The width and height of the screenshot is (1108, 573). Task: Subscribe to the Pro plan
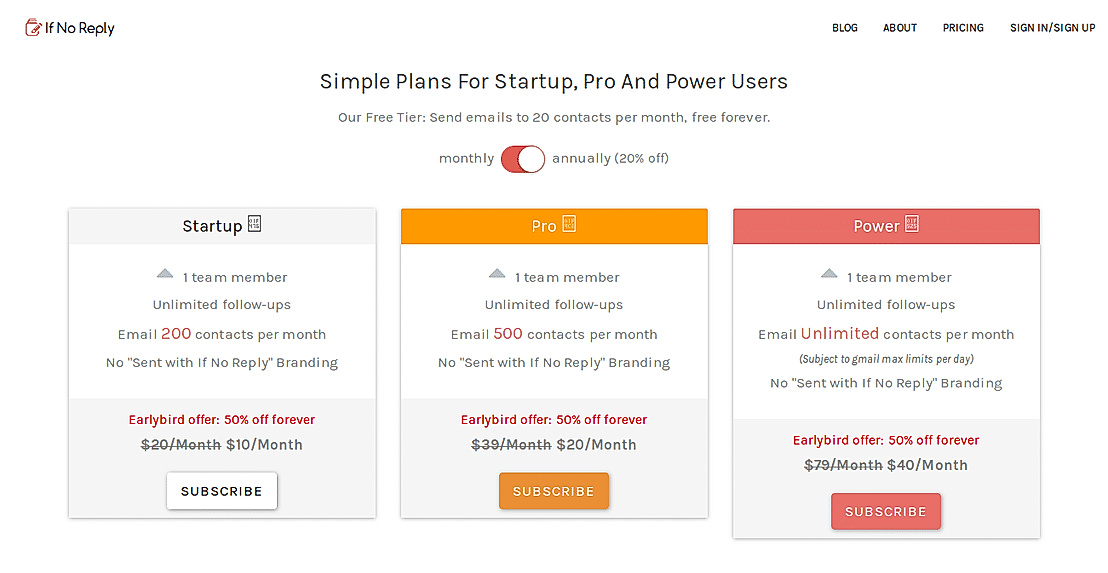point(554,491)
